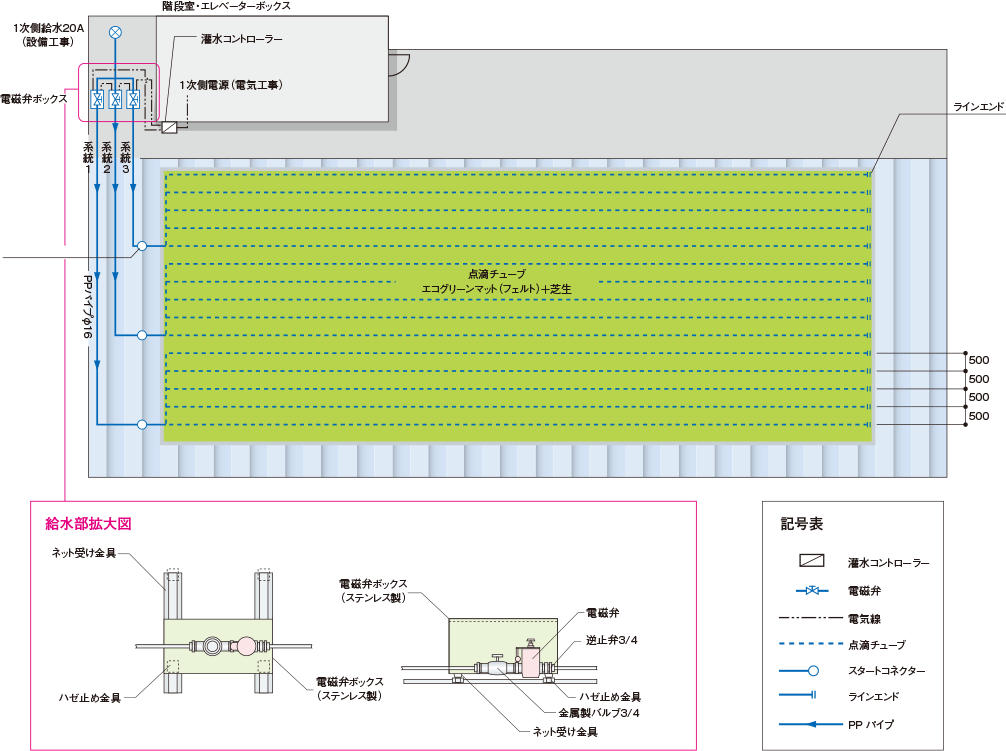Click the 電磁弁ボックス(ステンレス製) label above side-view detail
The image size is (1006, 751).
[x=373, y=590]
